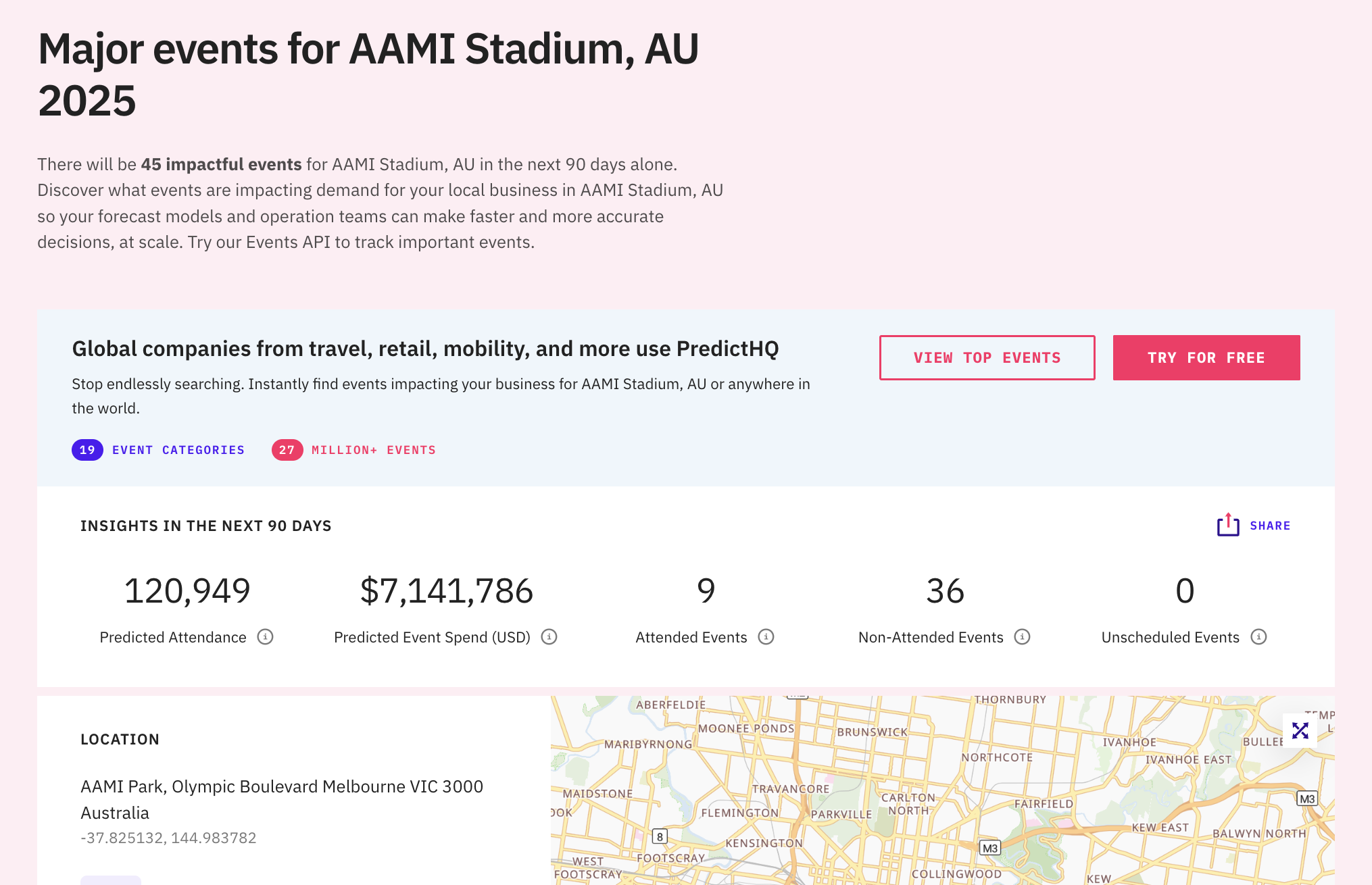Expand the map to fullscreen
Image resolution: width=1372 pixels, height=885 pixels.
click(1300, 730)
